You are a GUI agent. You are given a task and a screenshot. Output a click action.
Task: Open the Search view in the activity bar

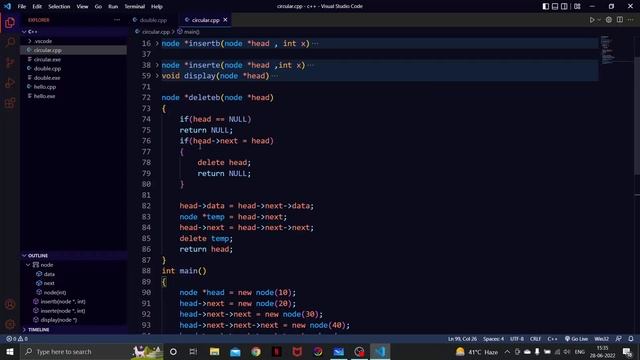coord(10,42)
